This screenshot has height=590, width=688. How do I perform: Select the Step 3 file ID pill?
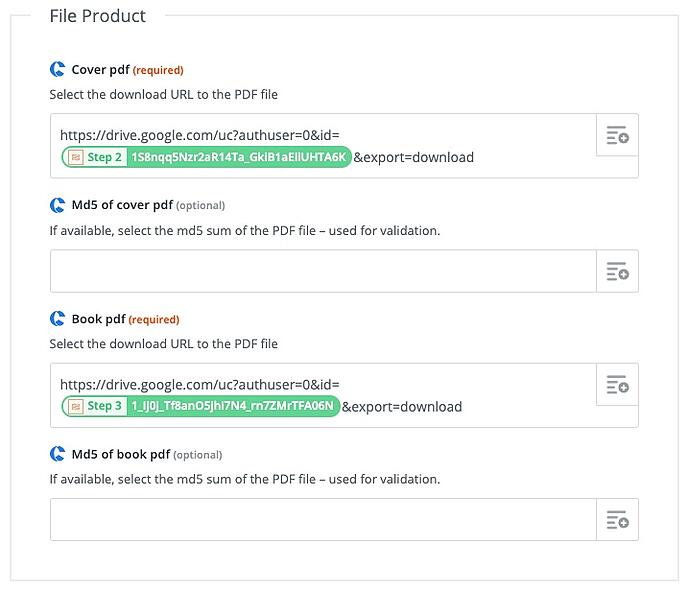tap(201, 406)
